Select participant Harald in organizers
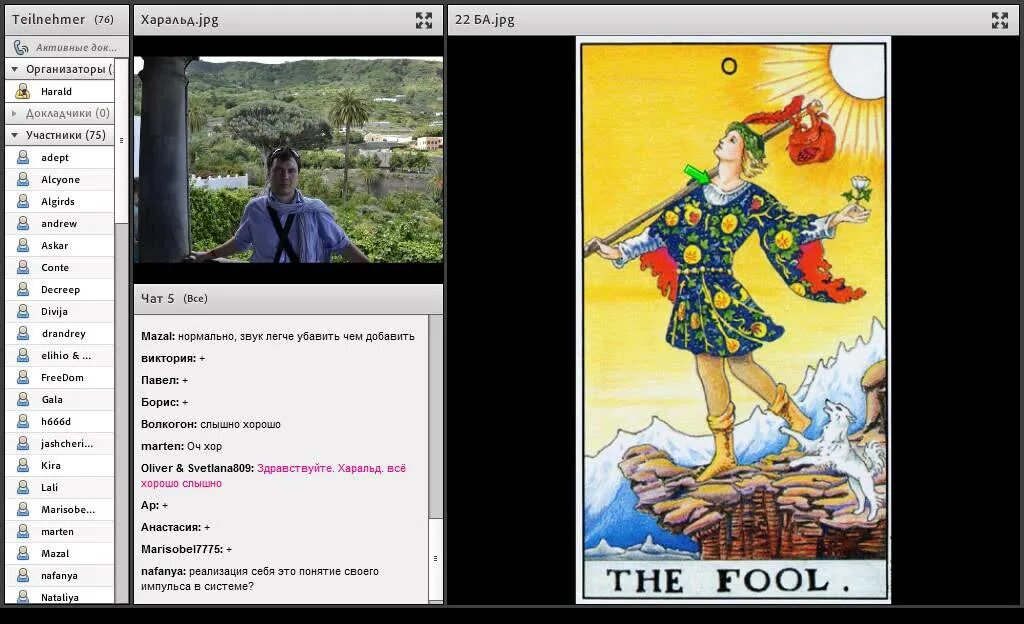1024x624 pixels. tap(56, 91)
